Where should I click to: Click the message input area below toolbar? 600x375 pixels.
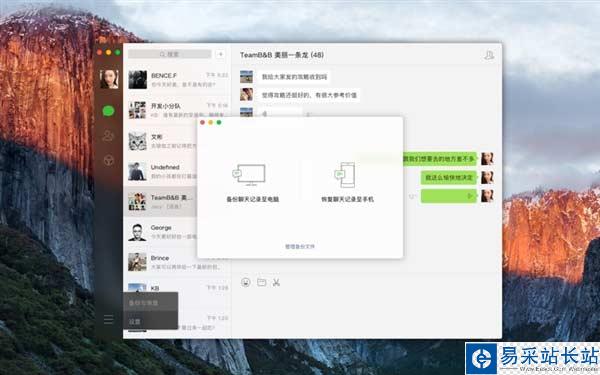(x=367, y=312)
